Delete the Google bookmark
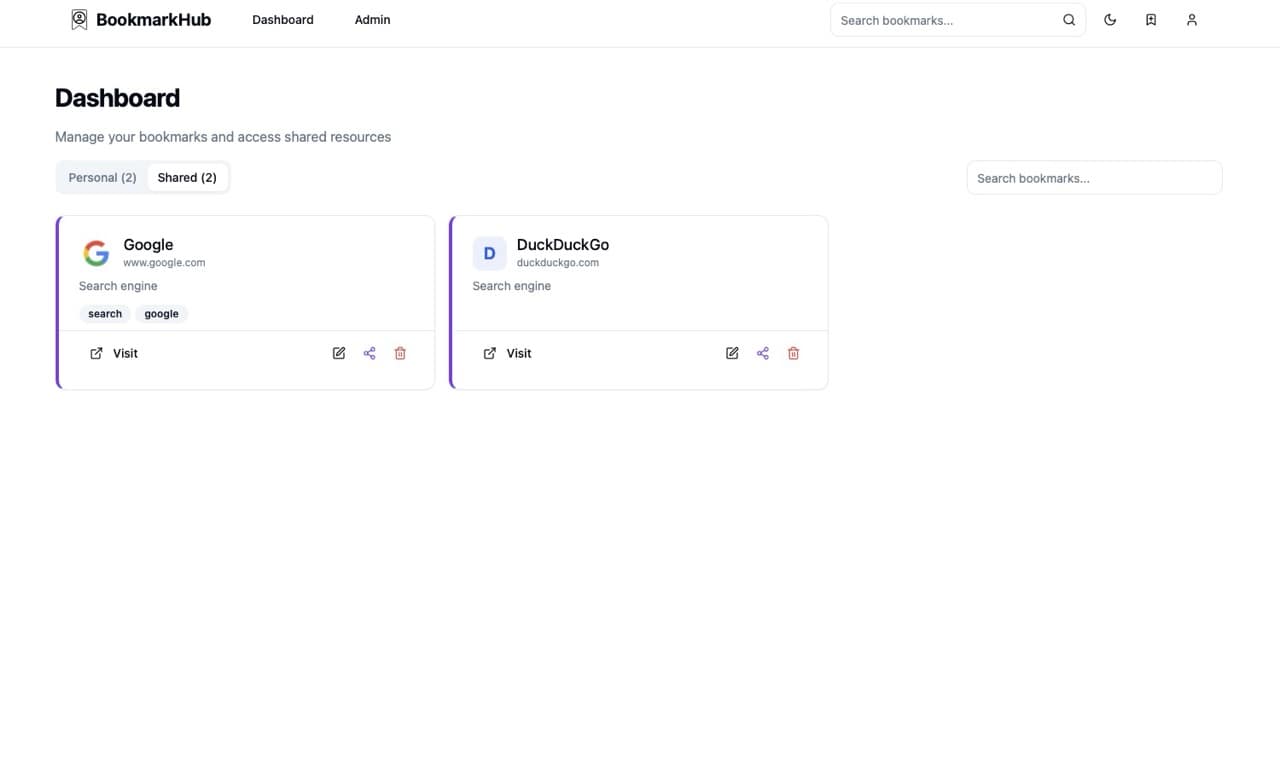Image resolution: width=1280 pixels, height=768 pixels. [400, 353]
